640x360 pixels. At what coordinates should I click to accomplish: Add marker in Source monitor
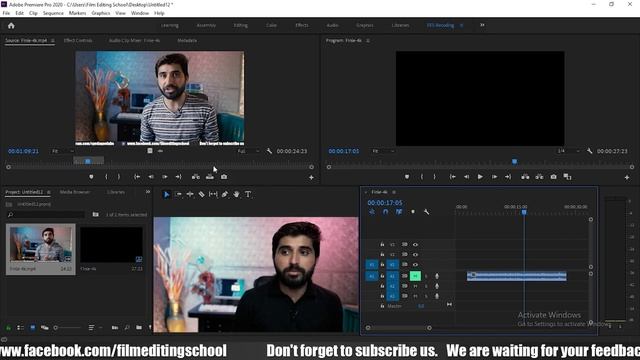click(91, 177)
